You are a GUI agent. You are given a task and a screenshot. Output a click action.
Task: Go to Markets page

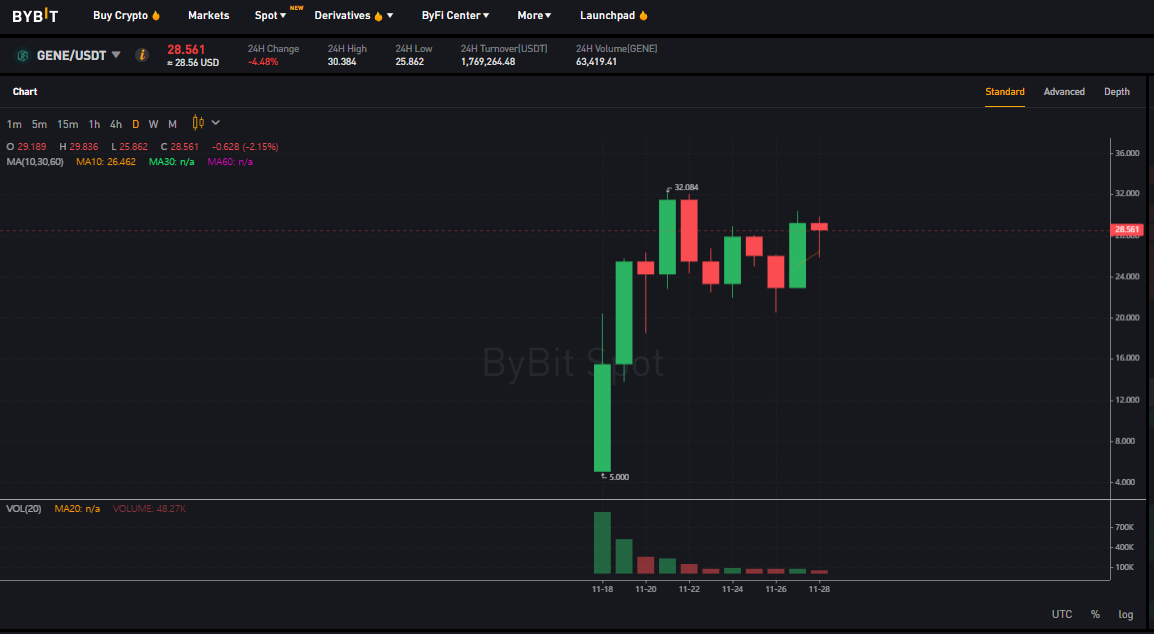pyautogui.click(x=208, y=15)
